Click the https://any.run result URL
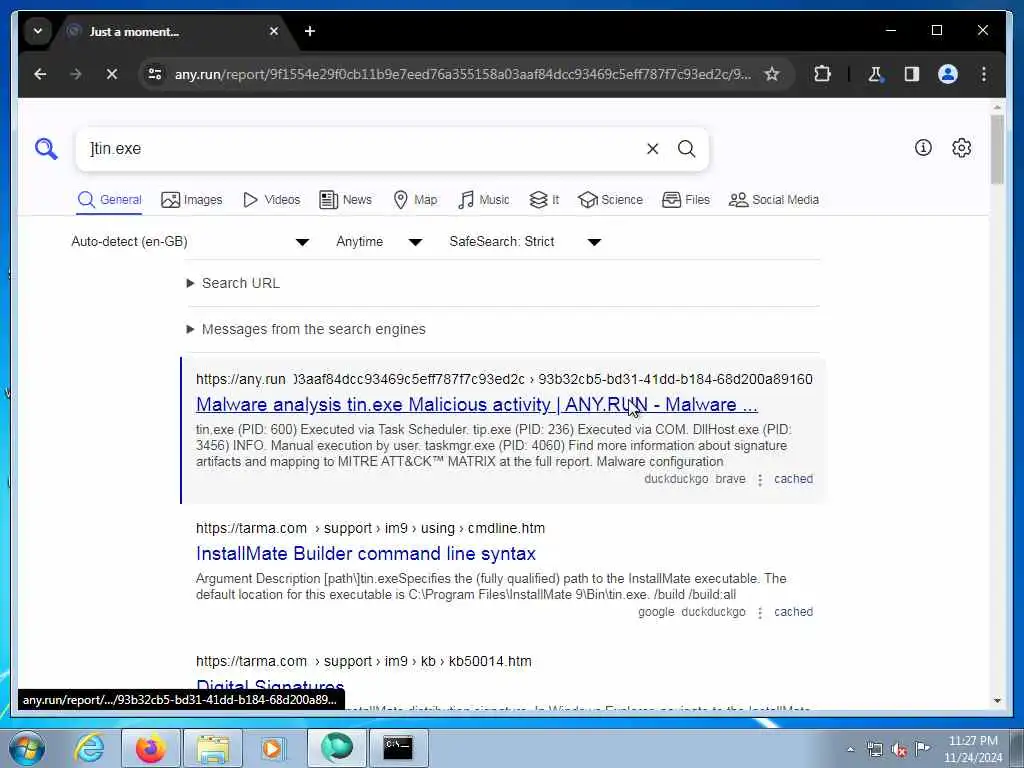The width and height of the screenshot is (1024, 768). point(504,379)
